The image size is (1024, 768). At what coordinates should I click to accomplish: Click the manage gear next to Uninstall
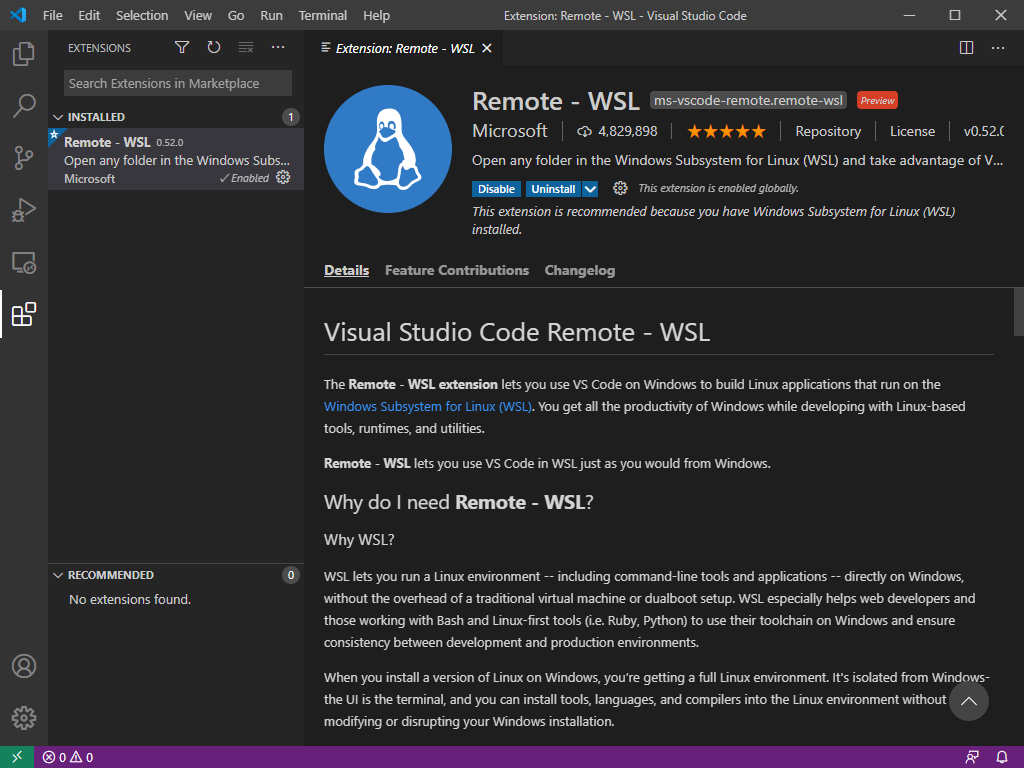[x=620, y=189]
